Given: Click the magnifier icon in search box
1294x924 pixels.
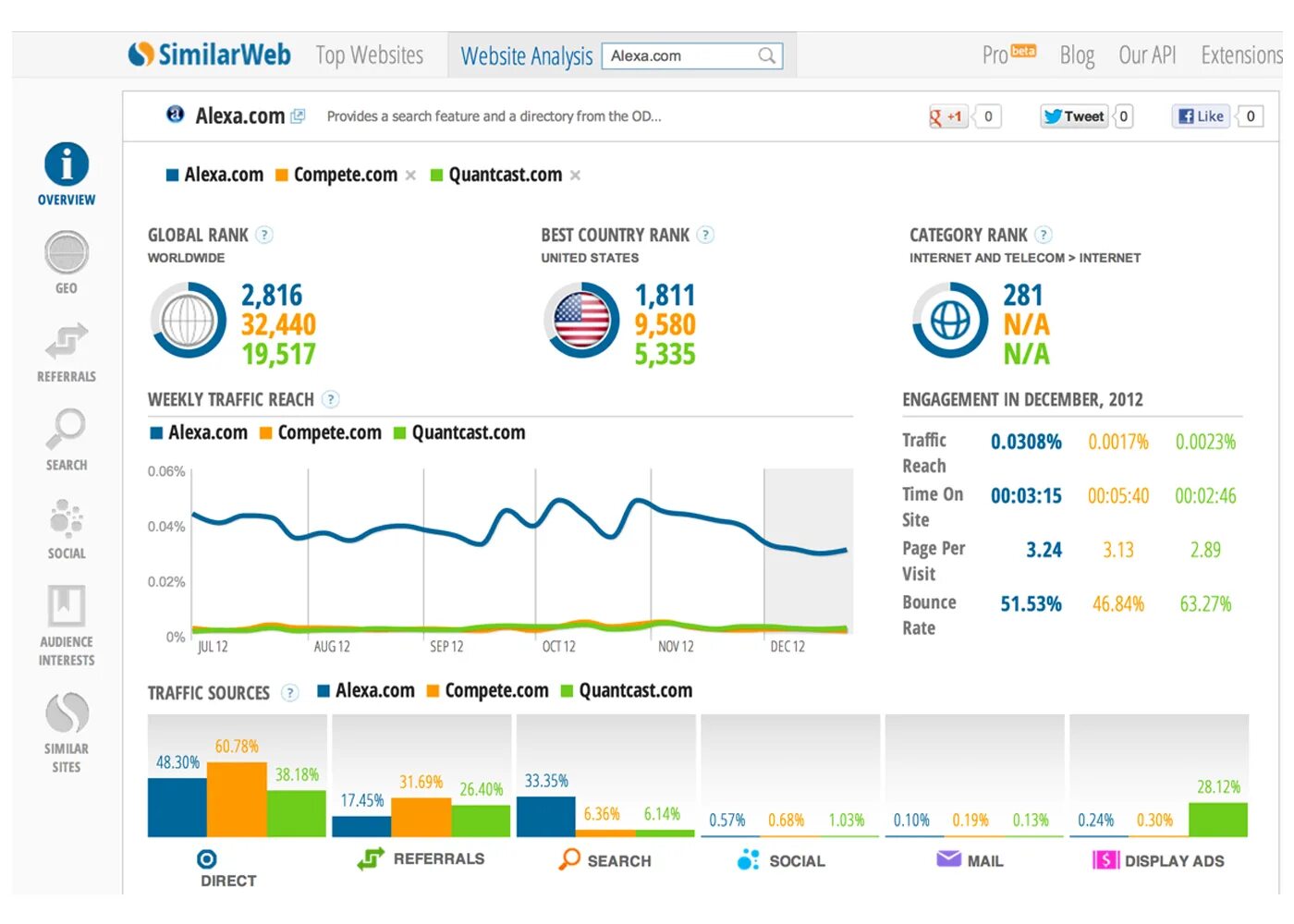Looking at the screenshot, I should point(766,55).
